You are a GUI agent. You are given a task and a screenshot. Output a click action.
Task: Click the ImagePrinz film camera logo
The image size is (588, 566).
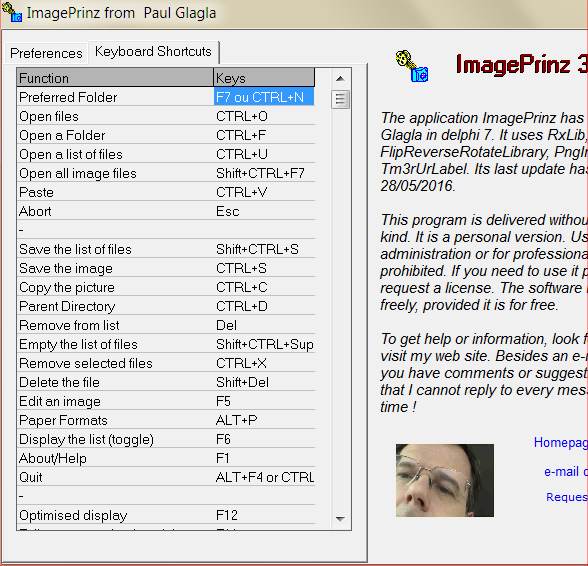[x=412, y=66]
